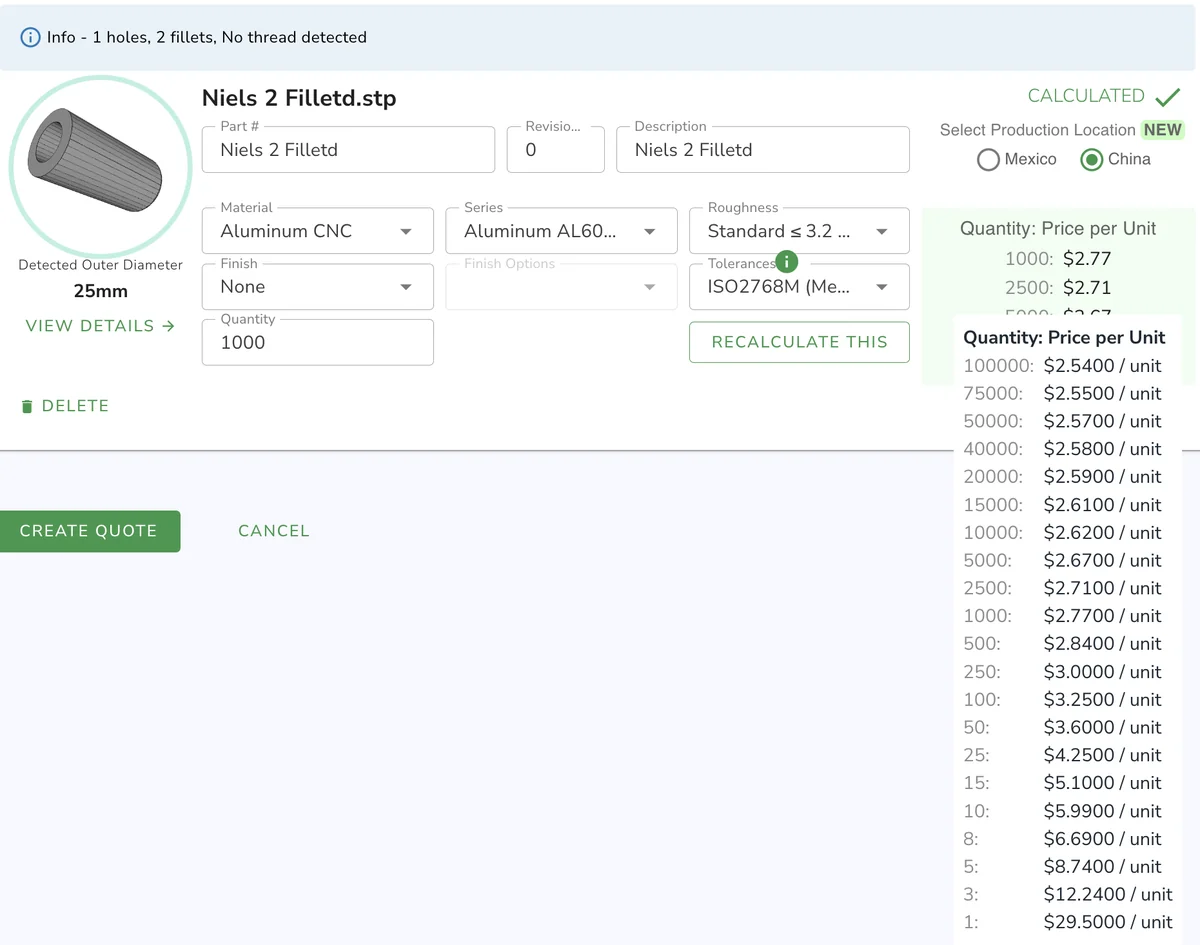Click the Part # input field

tap(348, 150)
